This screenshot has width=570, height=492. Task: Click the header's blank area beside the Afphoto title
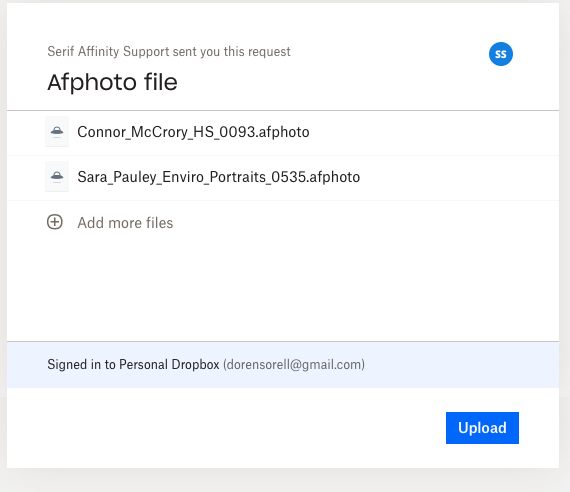coord(327,82)
